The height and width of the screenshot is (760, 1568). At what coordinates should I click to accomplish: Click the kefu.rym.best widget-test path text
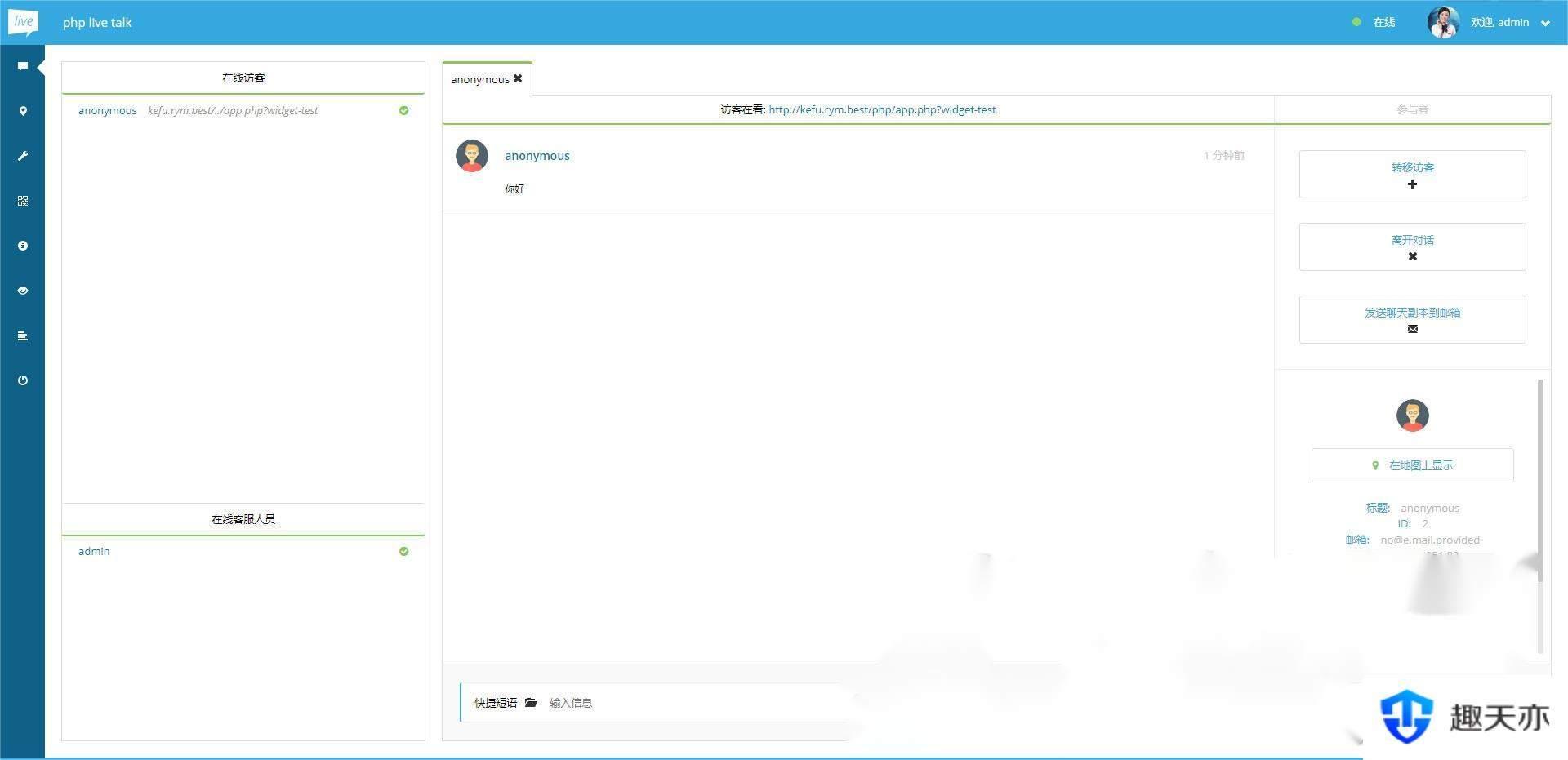[x=233, y=110]
